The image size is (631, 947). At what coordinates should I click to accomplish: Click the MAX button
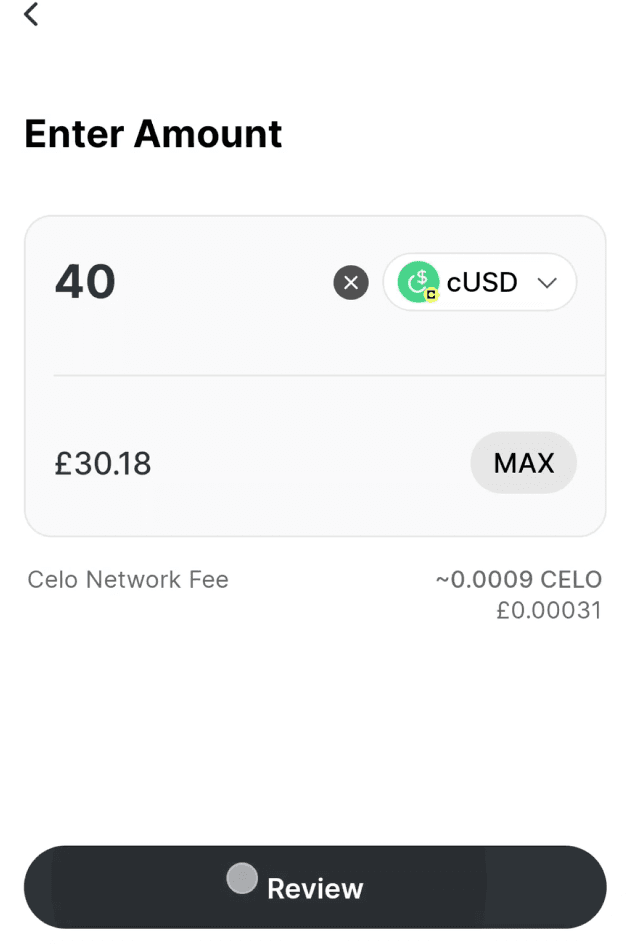524,463
